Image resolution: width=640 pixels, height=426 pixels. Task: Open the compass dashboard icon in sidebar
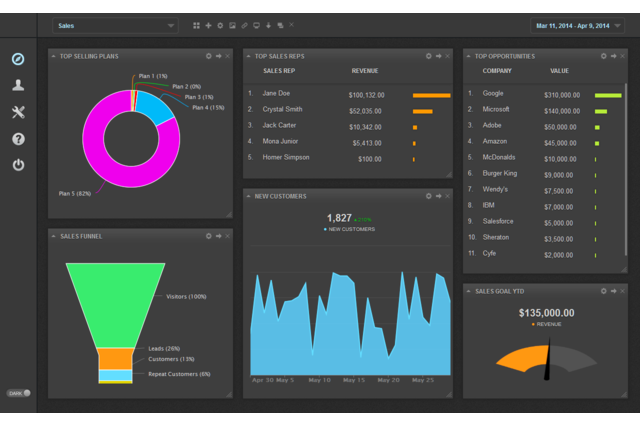tap(18, 59)
